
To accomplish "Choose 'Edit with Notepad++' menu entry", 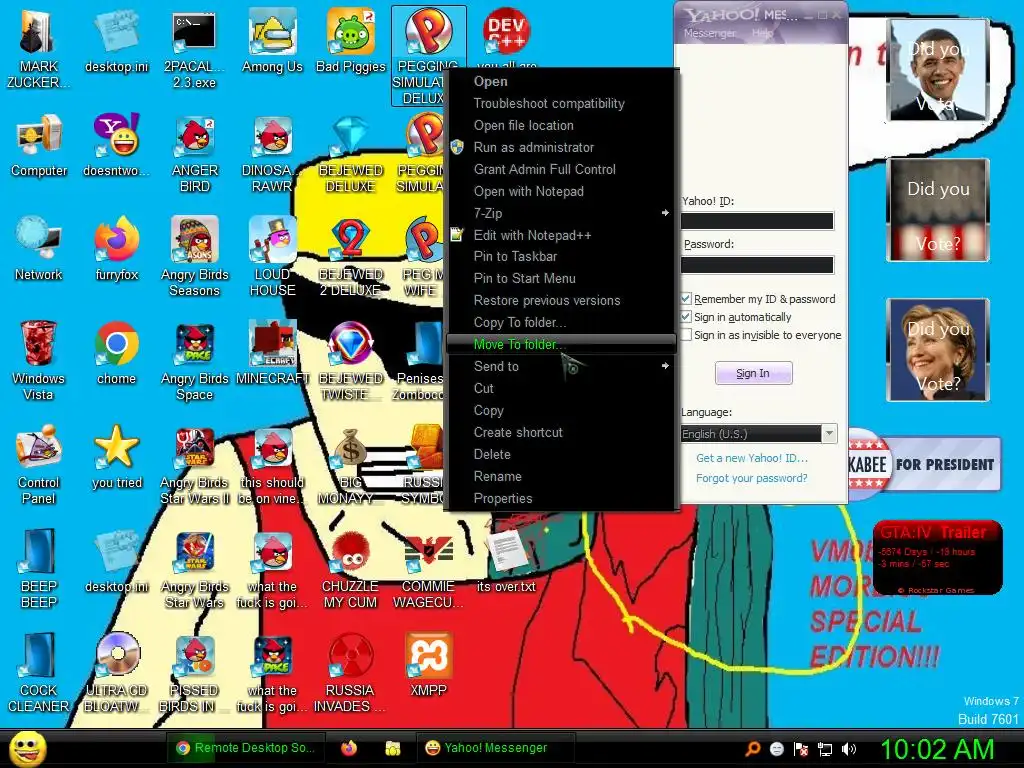I will [x=561, y=235].
